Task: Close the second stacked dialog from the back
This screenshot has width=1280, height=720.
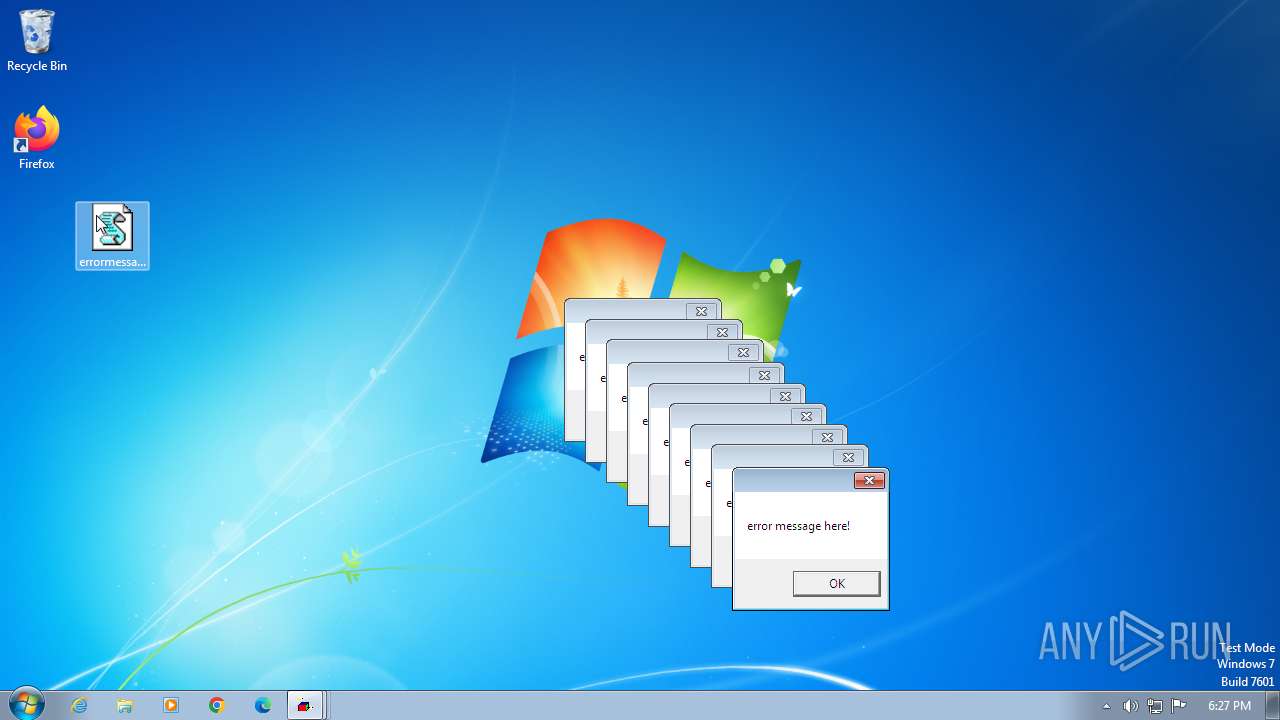Action: point(722,332)
